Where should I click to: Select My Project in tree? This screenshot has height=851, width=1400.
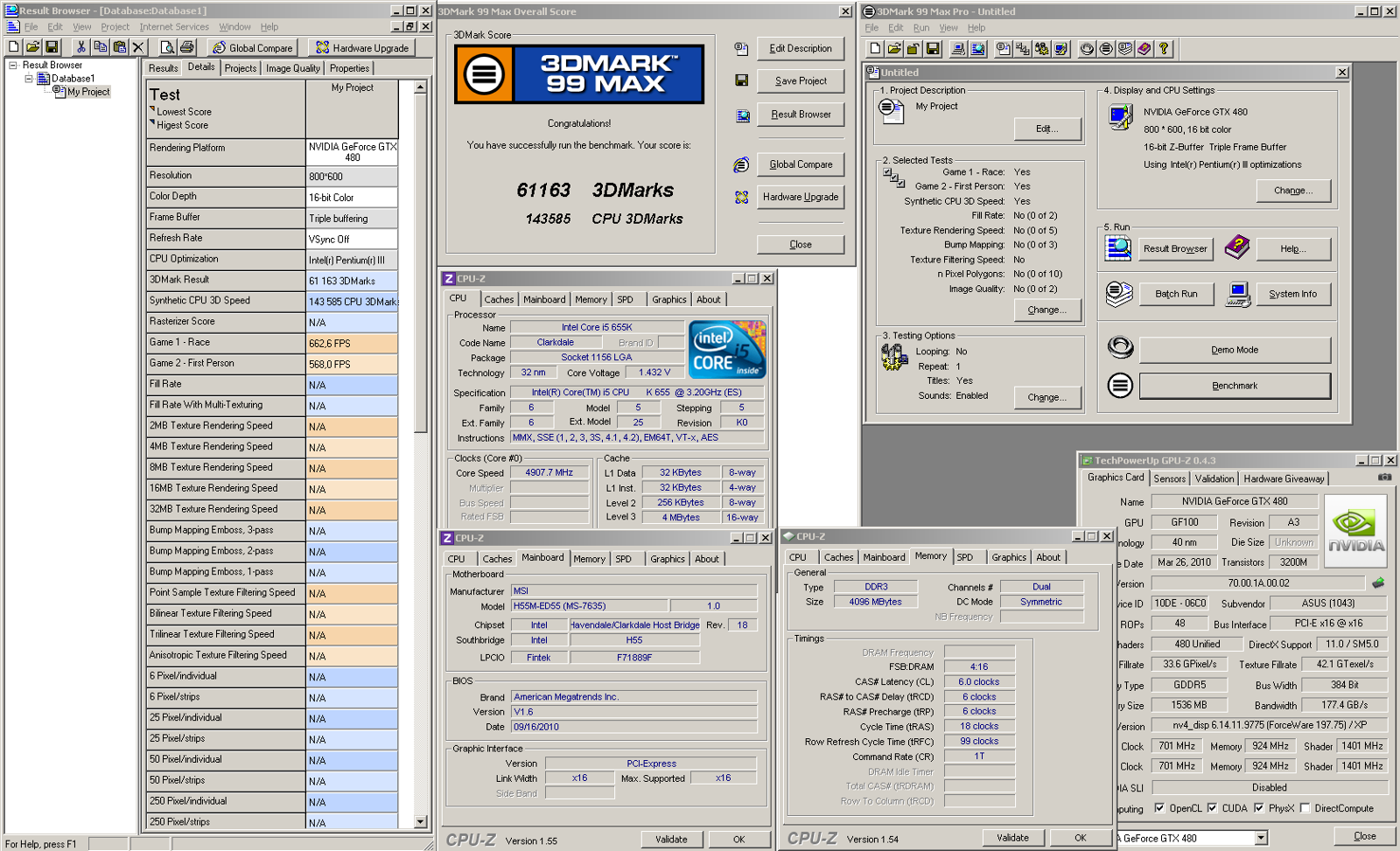pos(88,92)
